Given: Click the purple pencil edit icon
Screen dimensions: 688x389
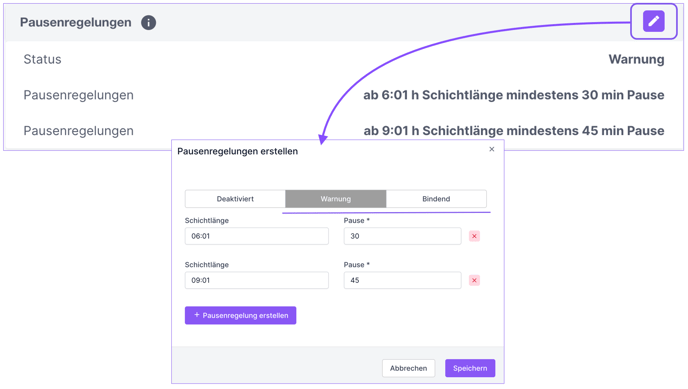Looking at the screenshot, I should click(x=653, y=21).
